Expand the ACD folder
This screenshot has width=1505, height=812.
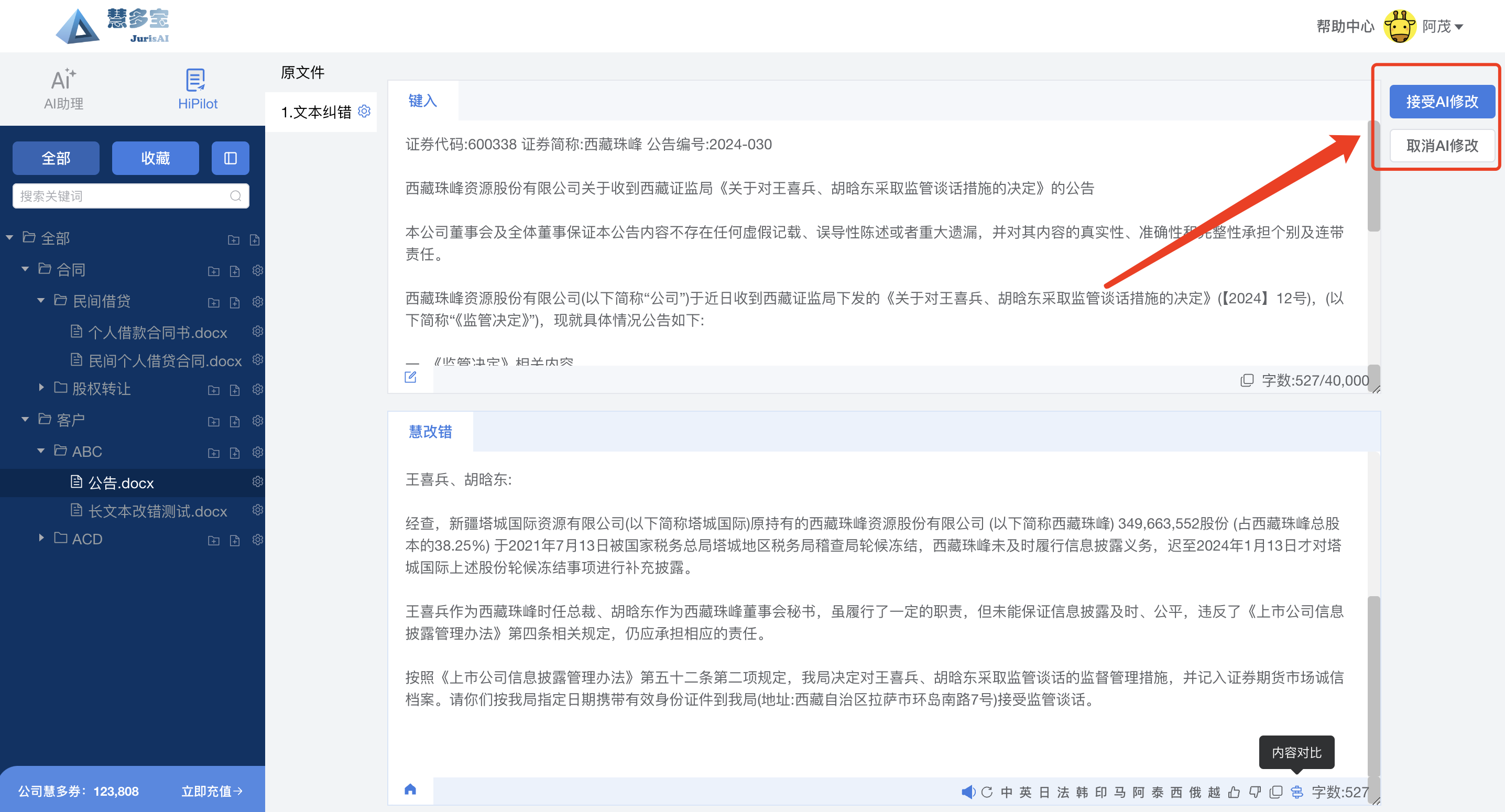pyautogui.click(x=41, y=537)
